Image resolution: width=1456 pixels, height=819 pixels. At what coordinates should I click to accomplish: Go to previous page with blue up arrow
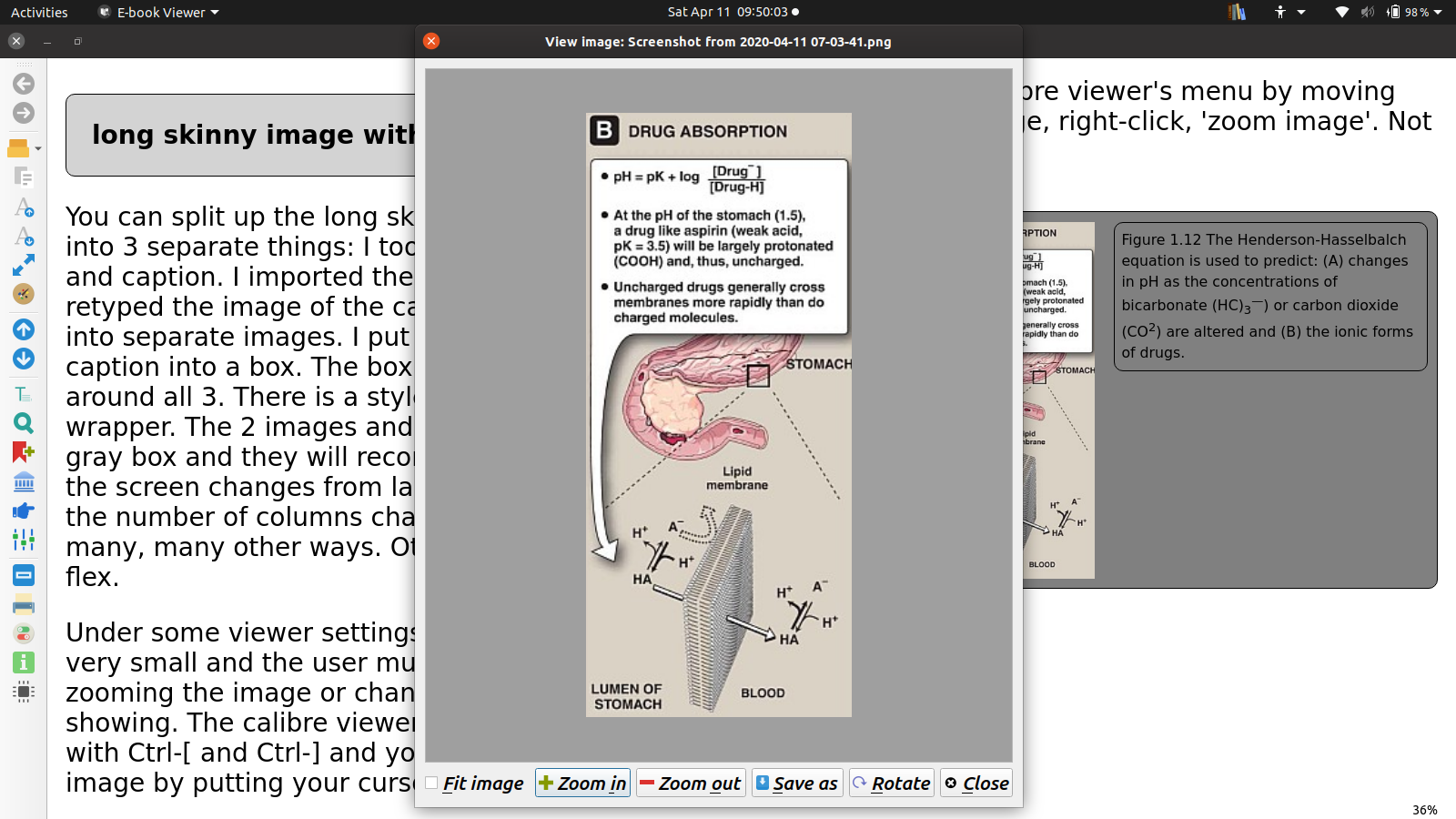(24, 329)
